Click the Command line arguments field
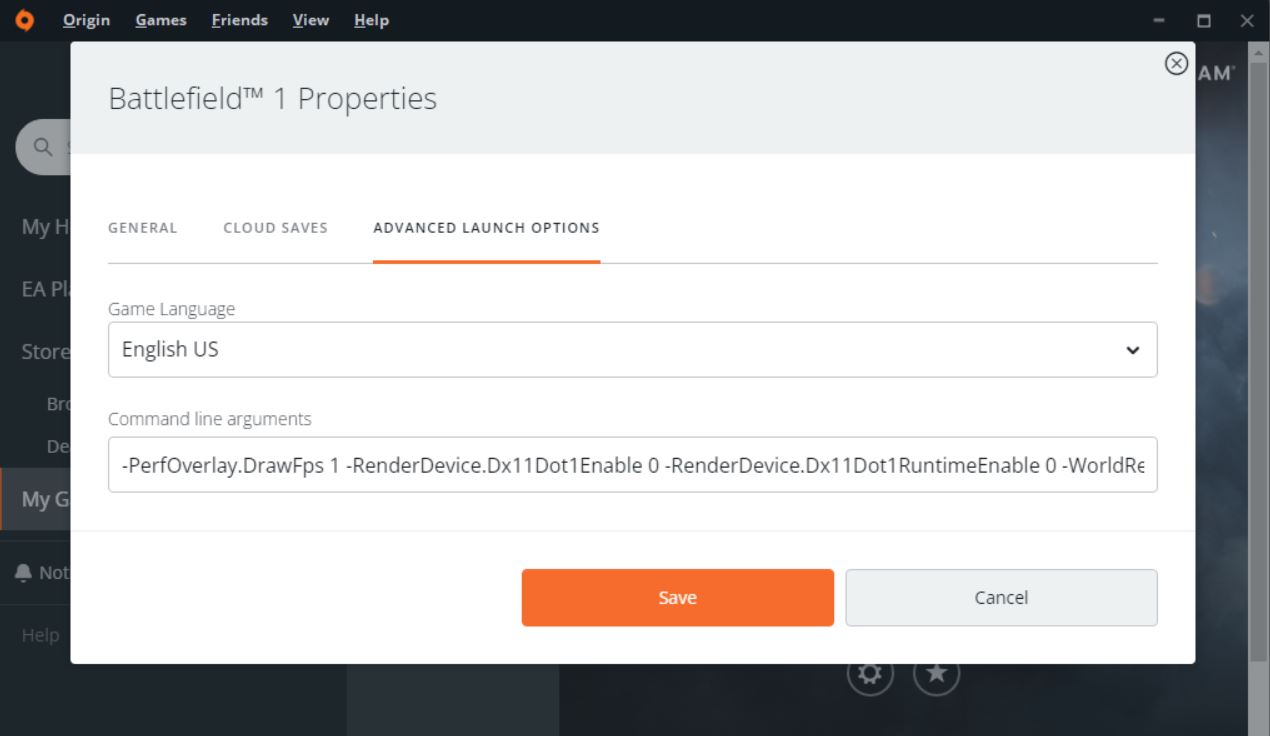The image size is (1270, 736). click(x=633, y=464)
